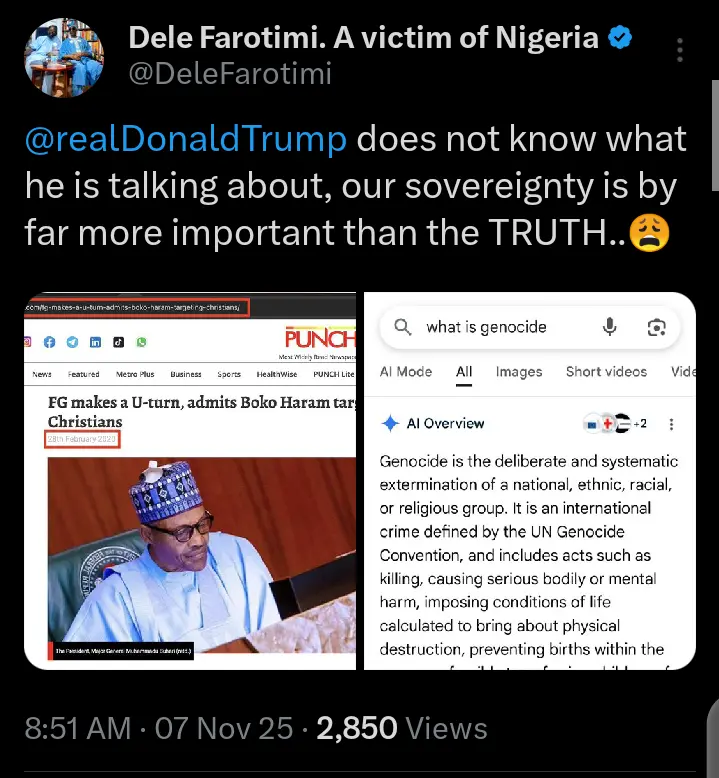The image size is (719, 778).
Task: Click the Metro Plus menu item
Action: point(134,374)
